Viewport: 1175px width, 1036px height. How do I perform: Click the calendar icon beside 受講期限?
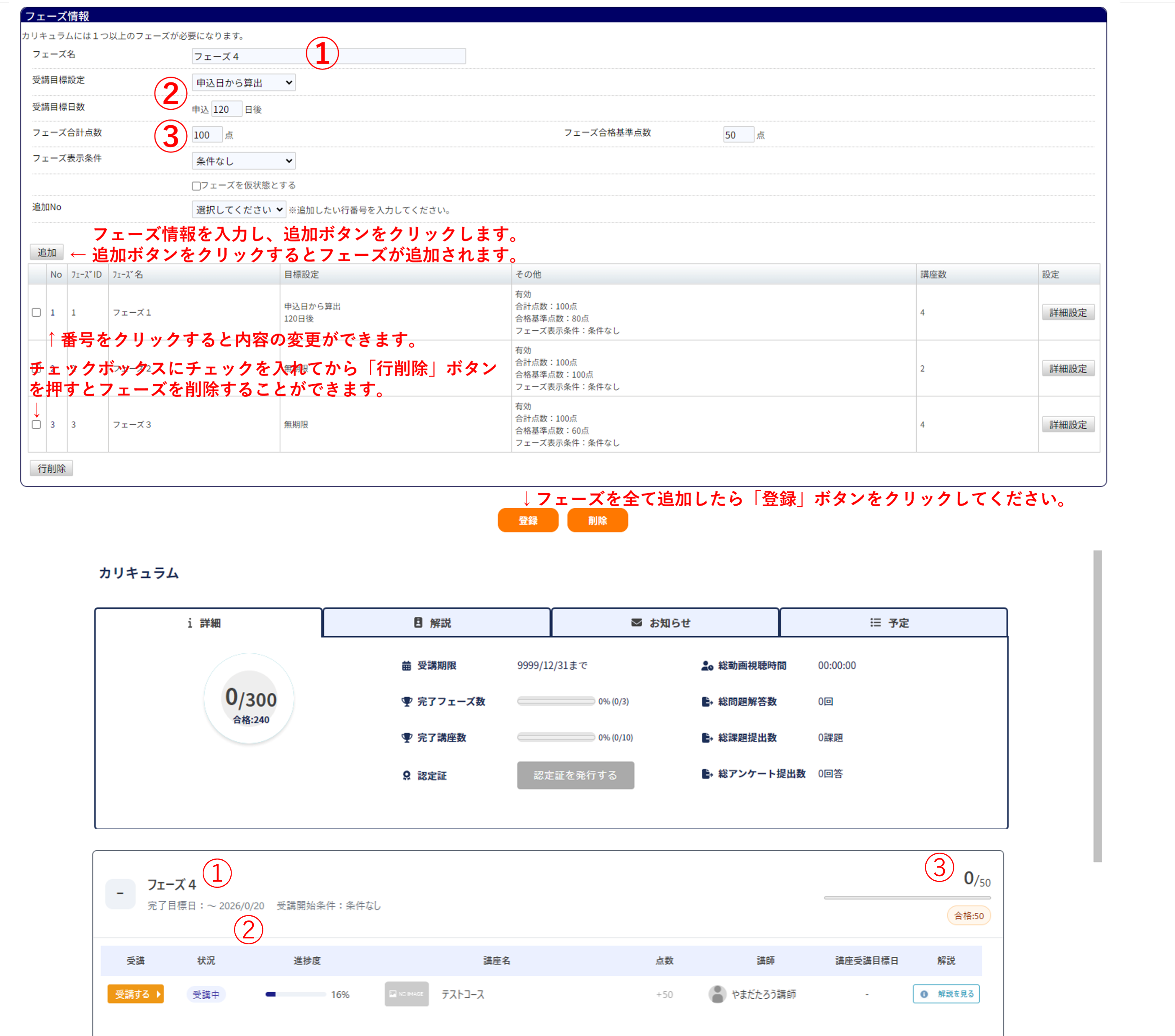(407, 666)
